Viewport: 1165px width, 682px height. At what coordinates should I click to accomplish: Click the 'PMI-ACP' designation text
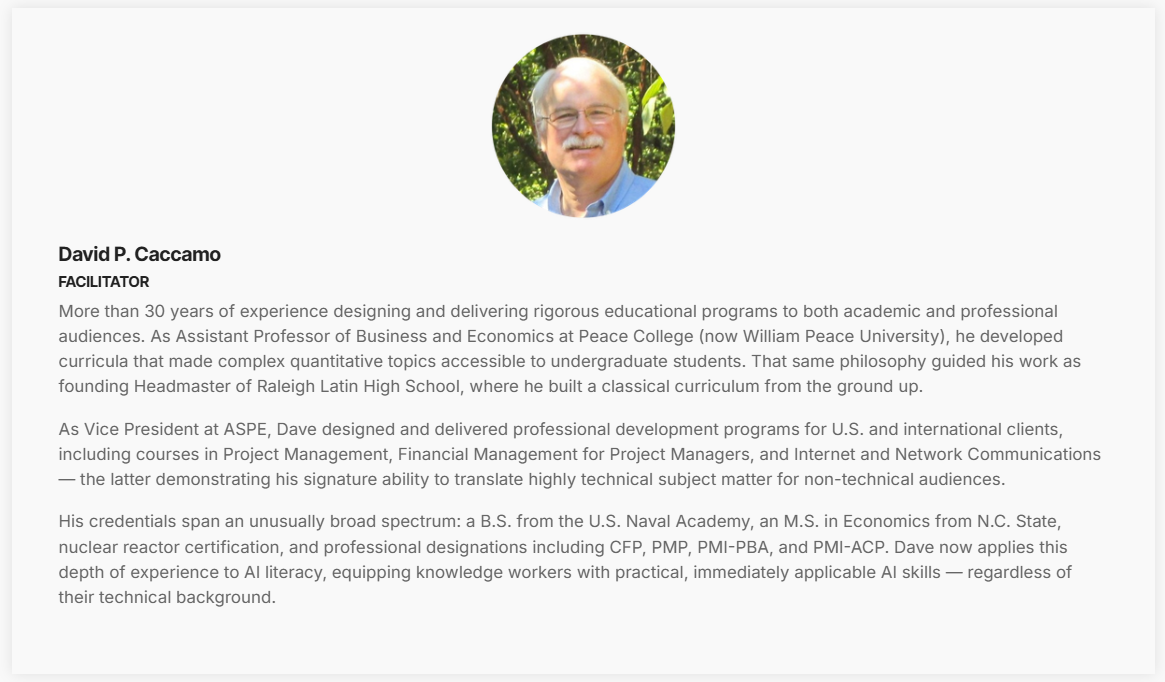[x=849, y=548]
